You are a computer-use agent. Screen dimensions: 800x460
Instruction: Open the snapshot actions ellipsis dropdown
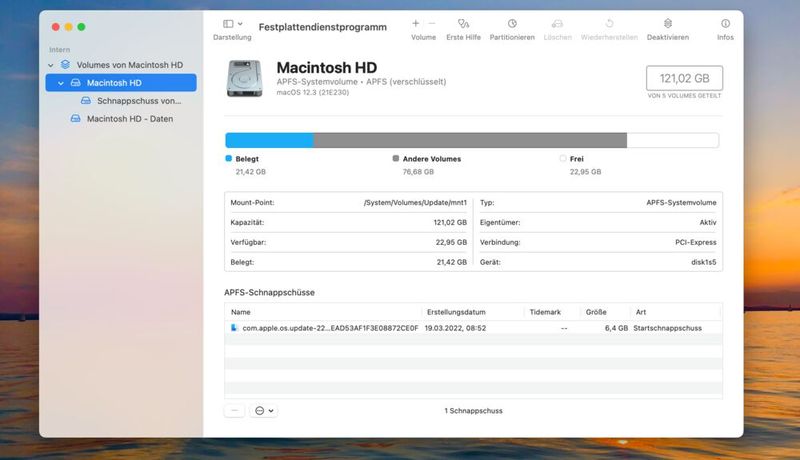pos(264,411)
